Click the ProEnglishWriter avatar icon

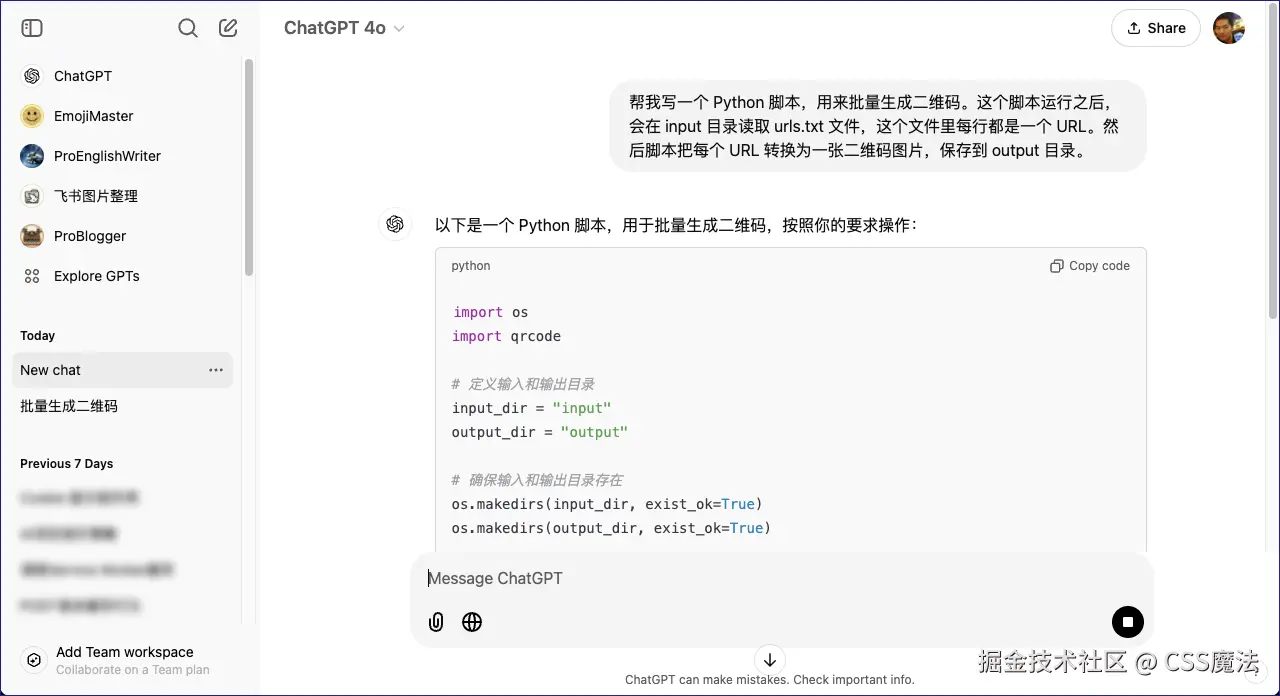click(32, 156)
